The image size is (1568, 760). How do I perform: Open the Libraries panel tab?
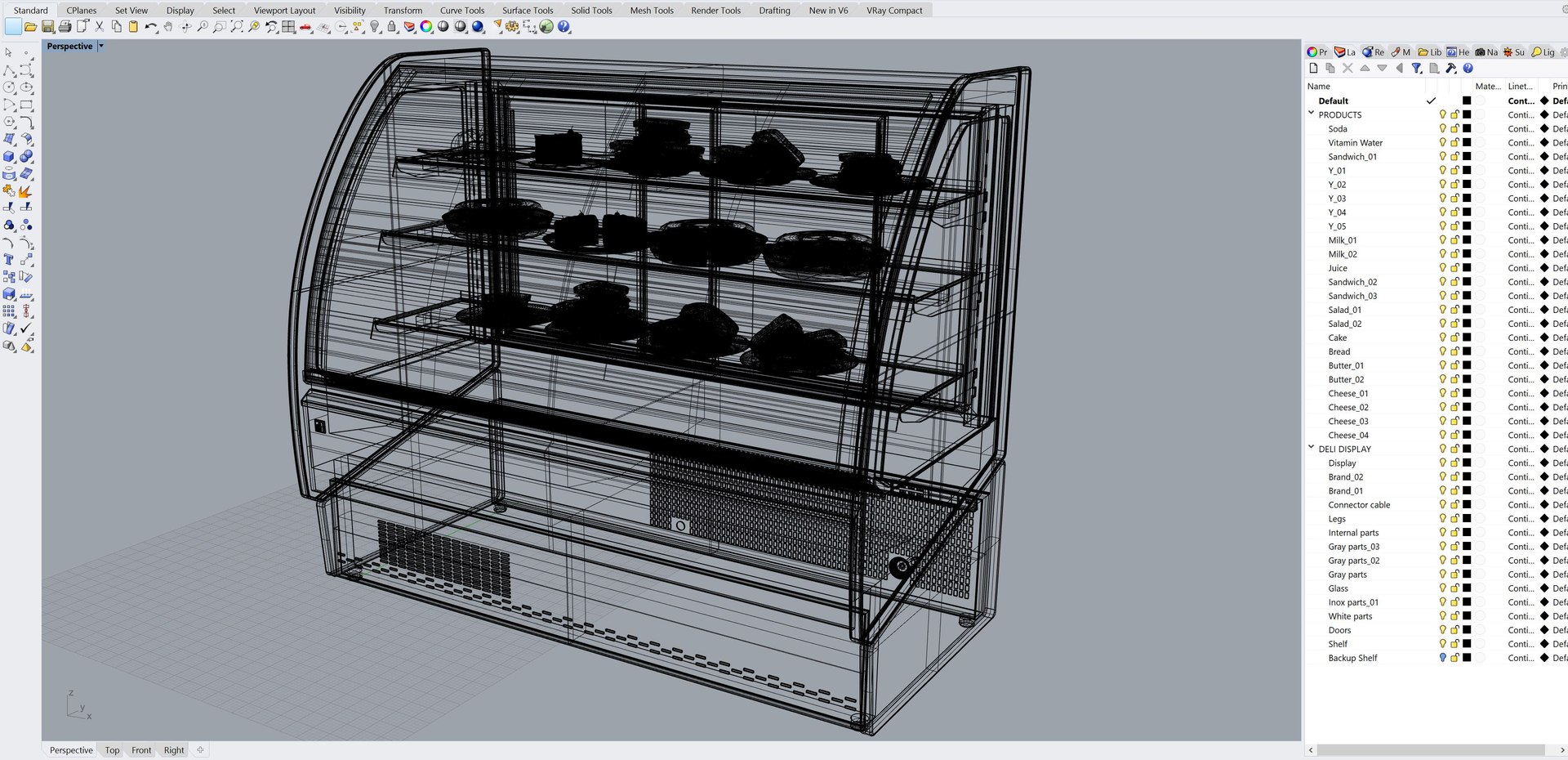(x=1430, y=51)
